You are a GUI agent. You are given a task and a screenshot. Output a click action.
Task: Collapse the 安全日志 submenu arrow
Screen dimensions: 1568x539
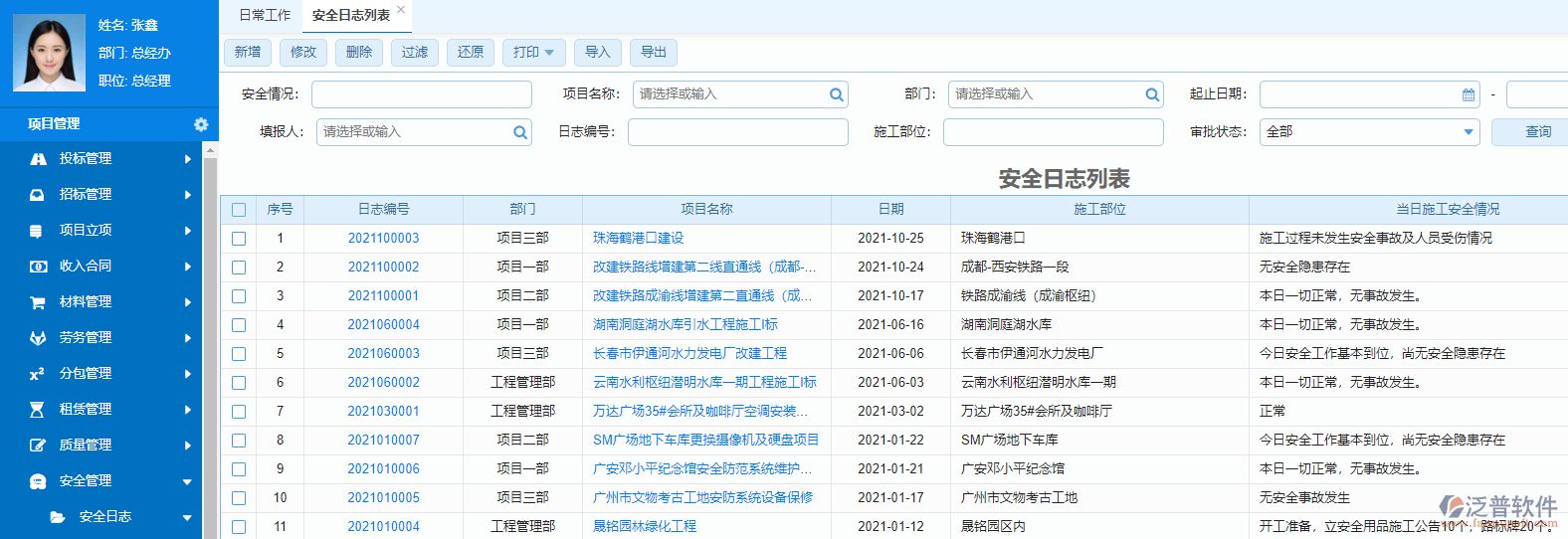(188, 518)
